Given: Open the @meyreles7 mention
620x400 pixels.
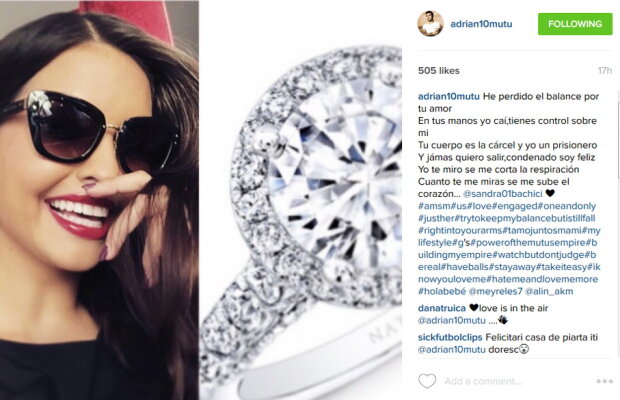Looking at the screenshot, I should coord(495,291).
